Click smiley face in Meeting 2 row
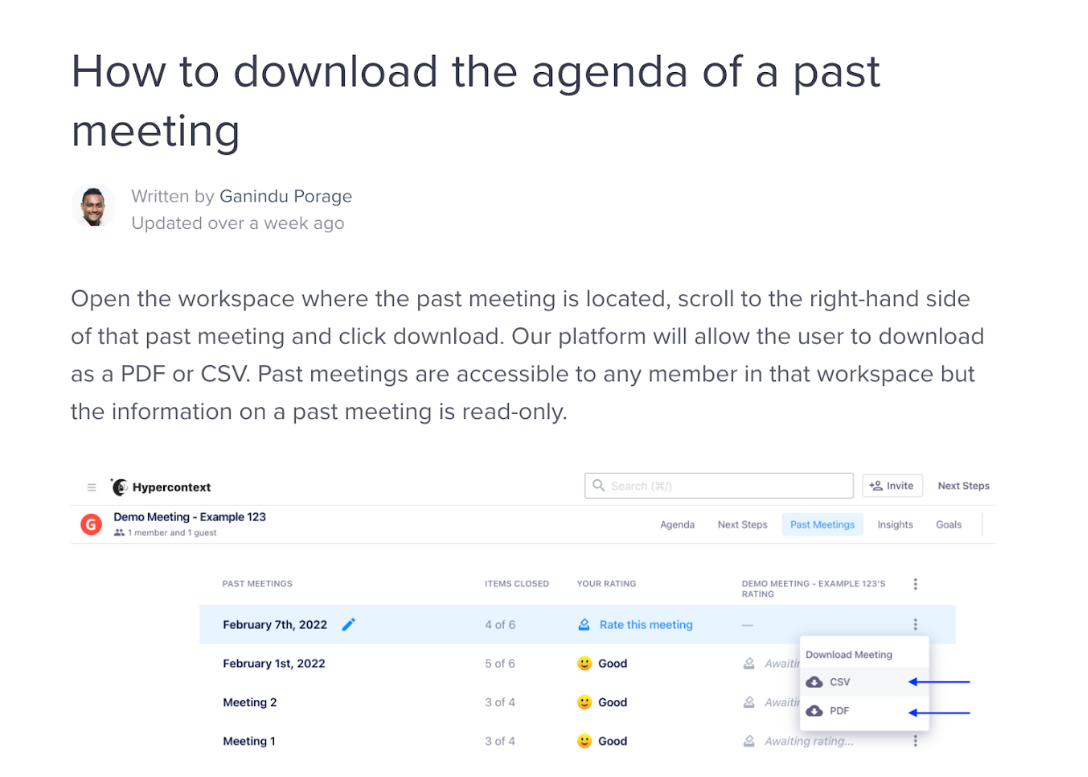 coord(585,702)
